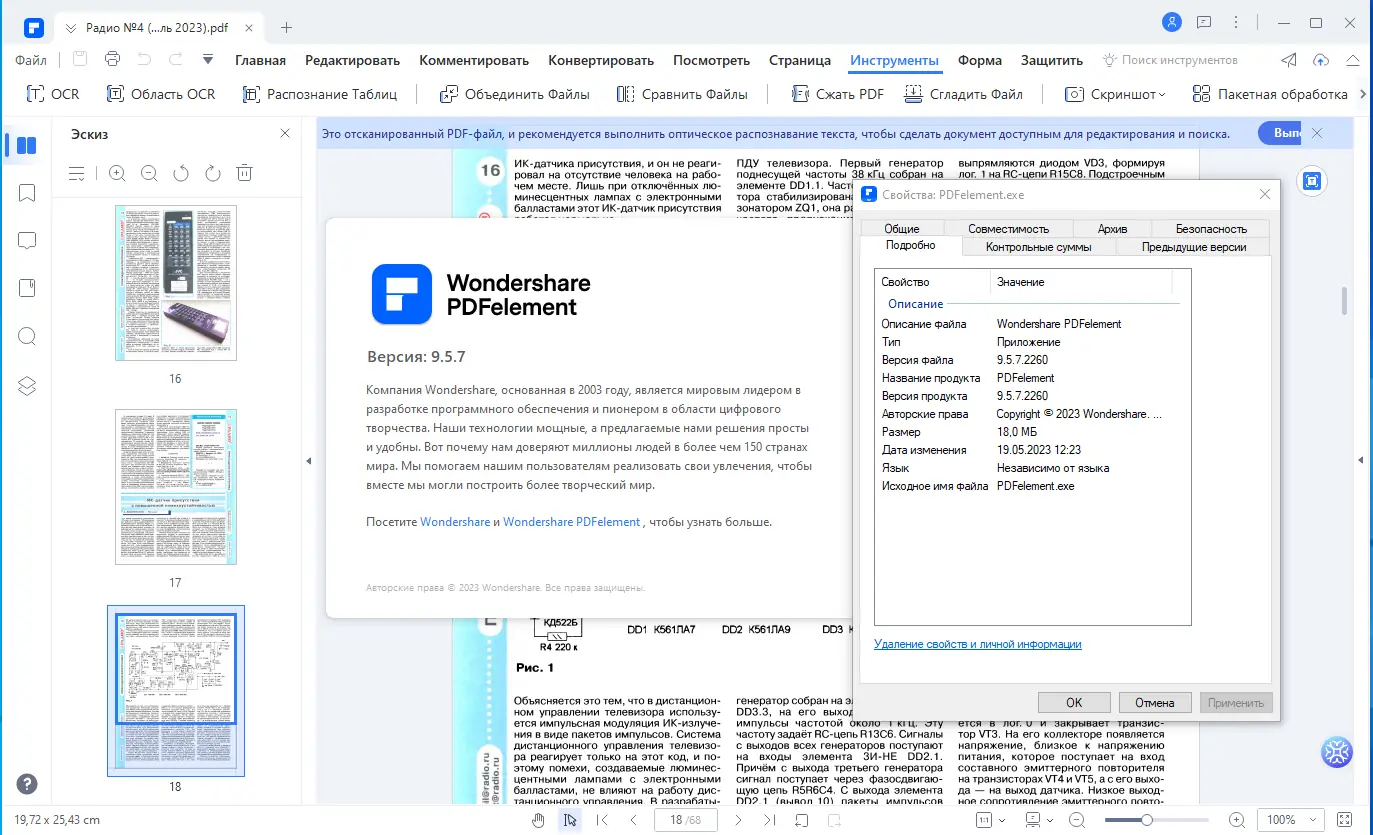Click the blue floating screenshot button over the page
This screenshot has height=835, width=1373.
(1312, 181)
